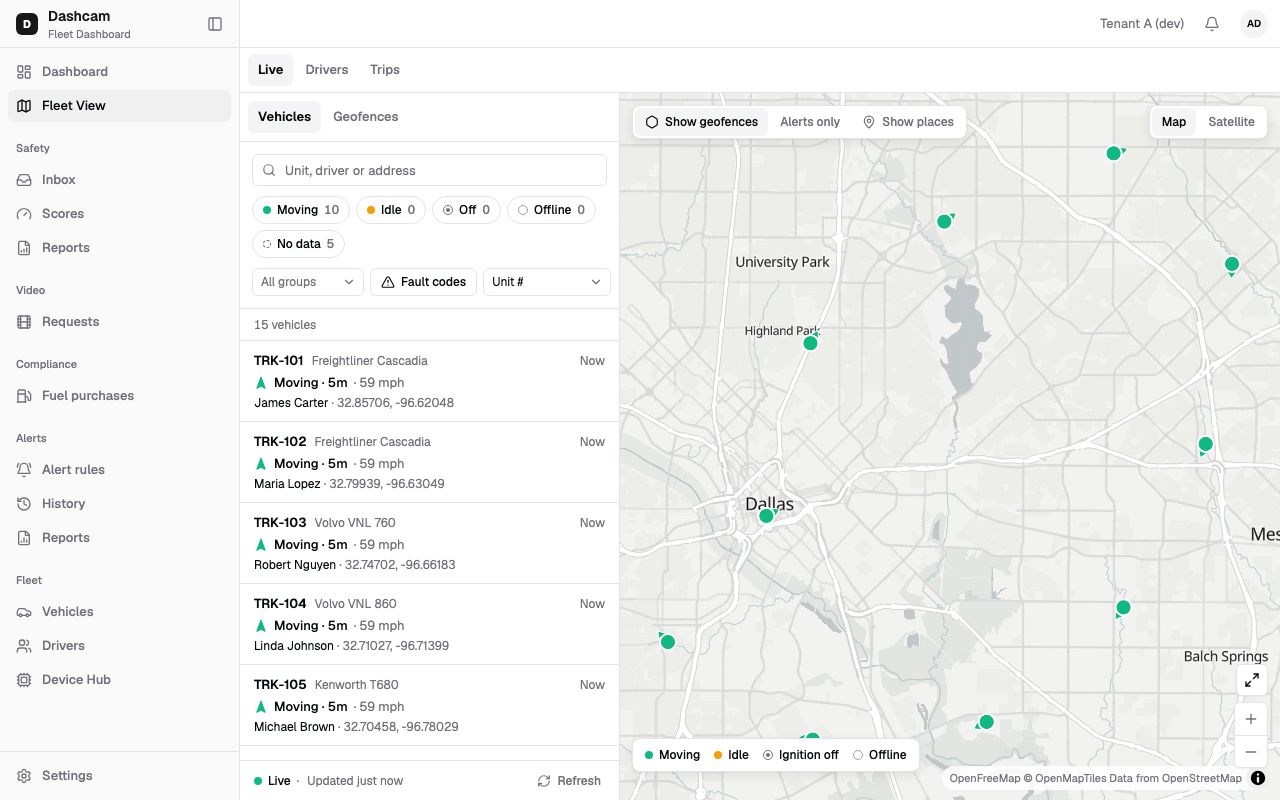Open Inbox under Safety
The height and width of the screenshot is (800, 1280).
[x=119, y=180]
